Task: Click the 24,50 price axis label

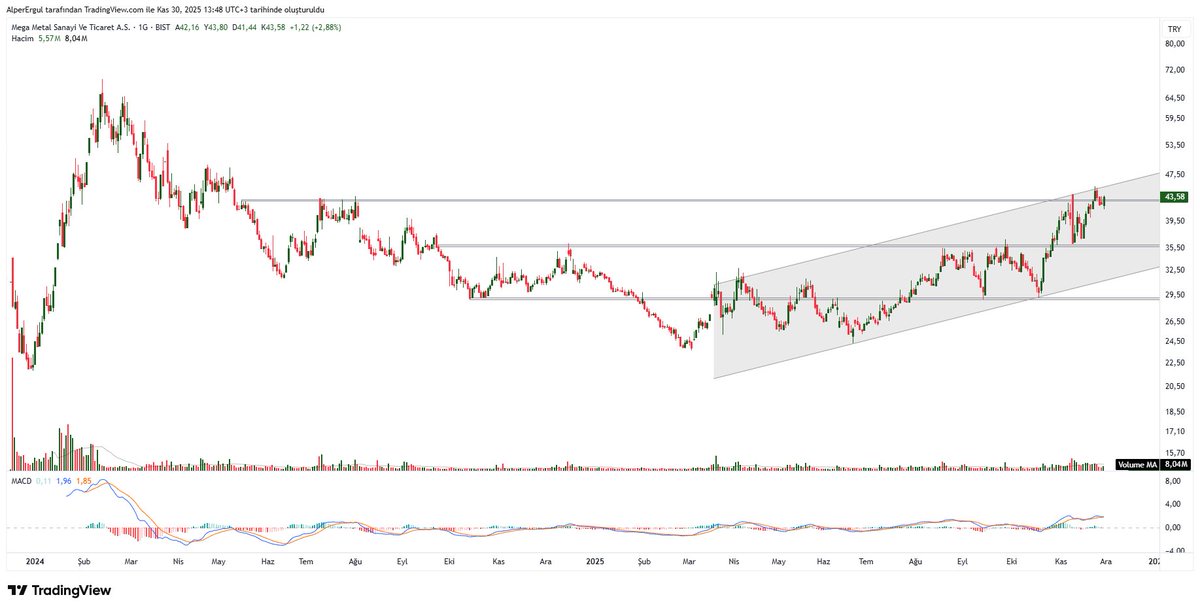Action: pyautogui.click(x=1174, y=341)
